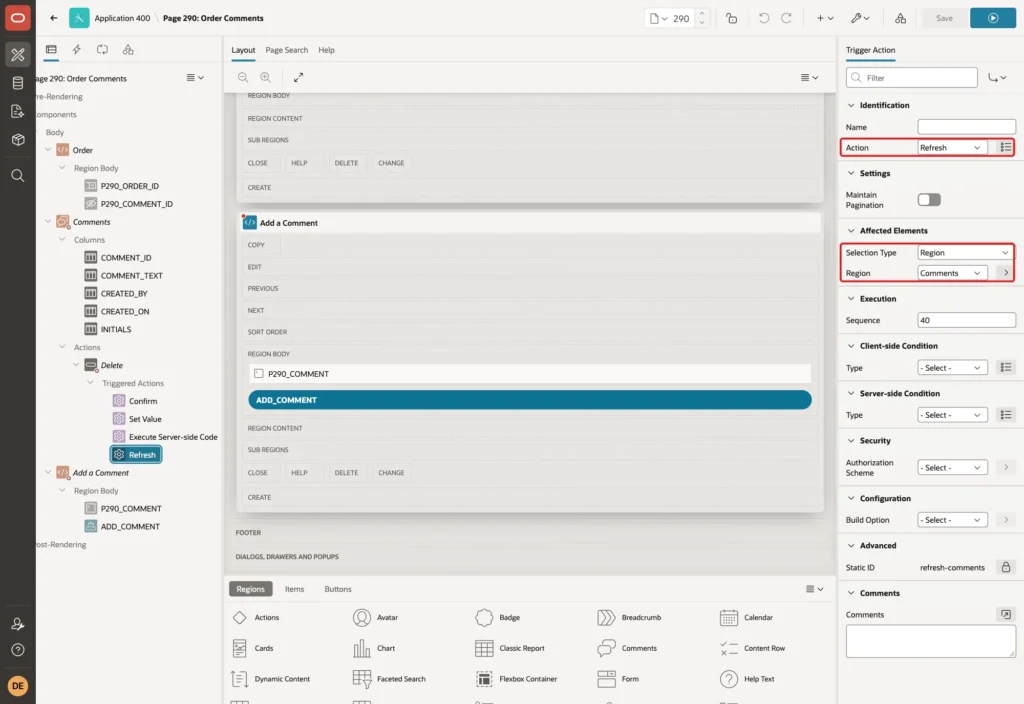Open Gallery cube icon in sidebar
This screenshot has height=704, width=1024.
pos(18,140)
